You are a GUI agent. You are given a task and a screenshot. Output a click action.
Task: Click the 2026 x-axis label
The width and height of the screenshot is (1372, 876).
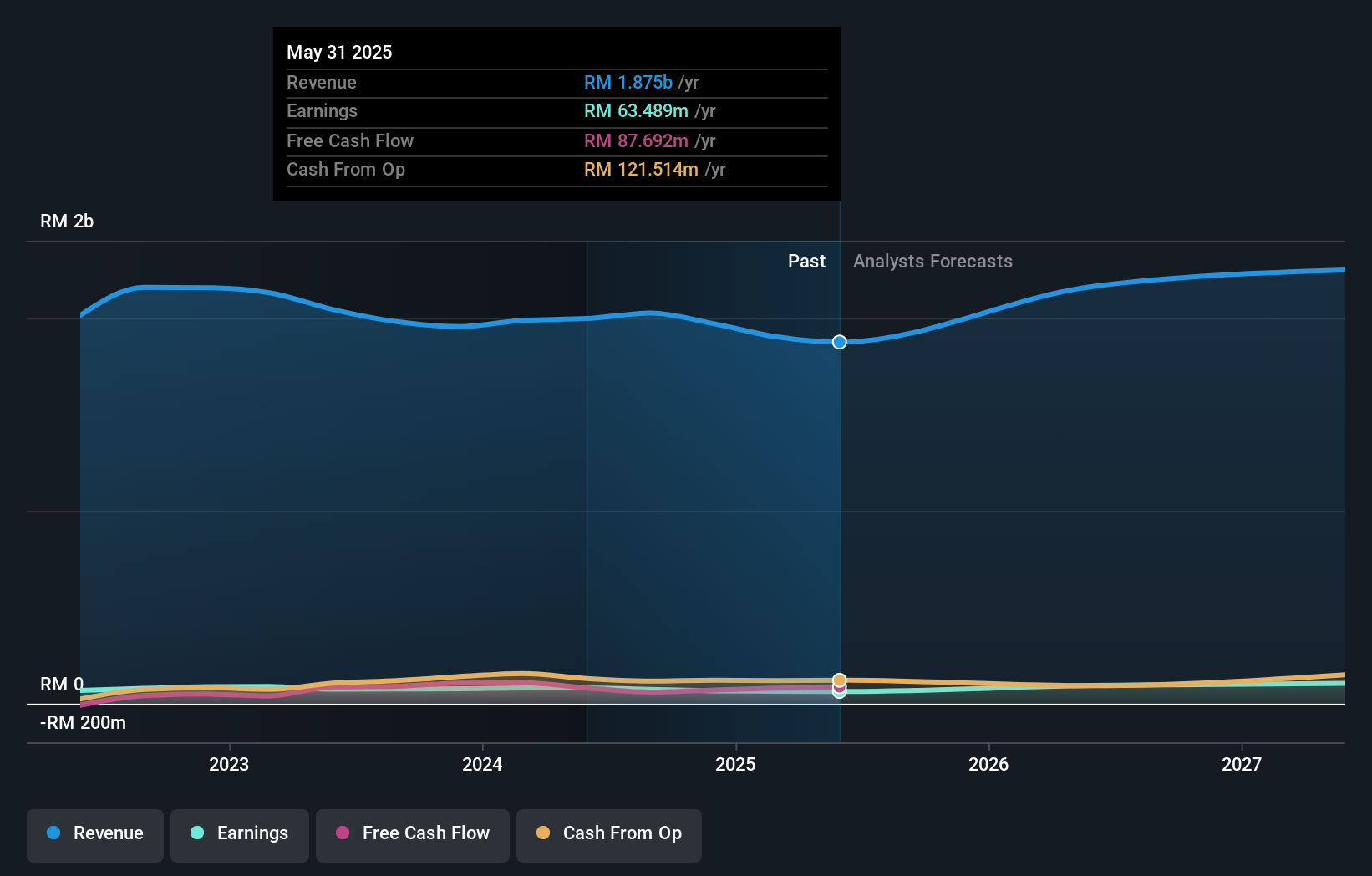[988, 764]
